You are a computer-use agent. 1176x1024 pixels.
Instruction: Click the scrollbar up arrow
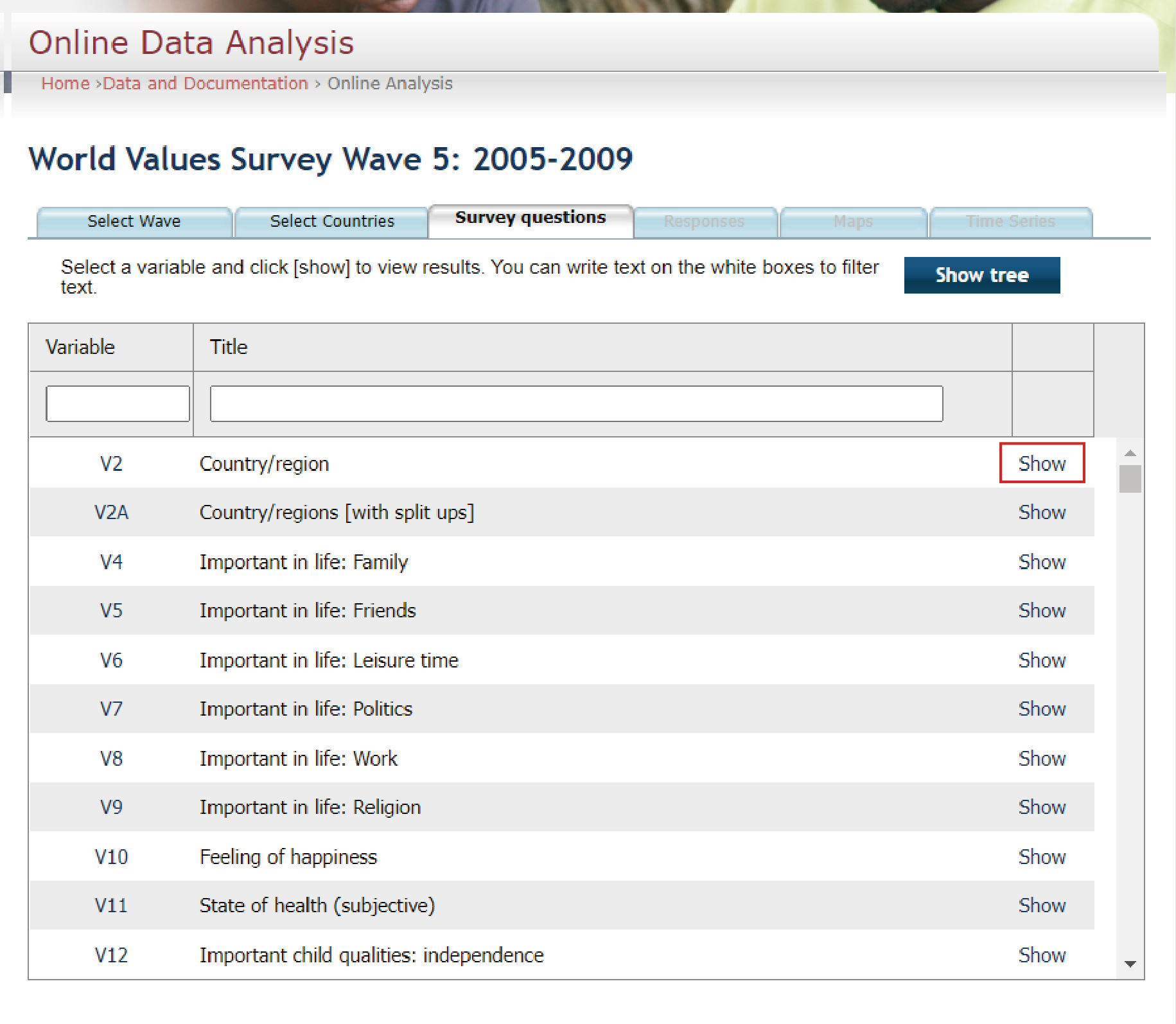(1130, 453)
